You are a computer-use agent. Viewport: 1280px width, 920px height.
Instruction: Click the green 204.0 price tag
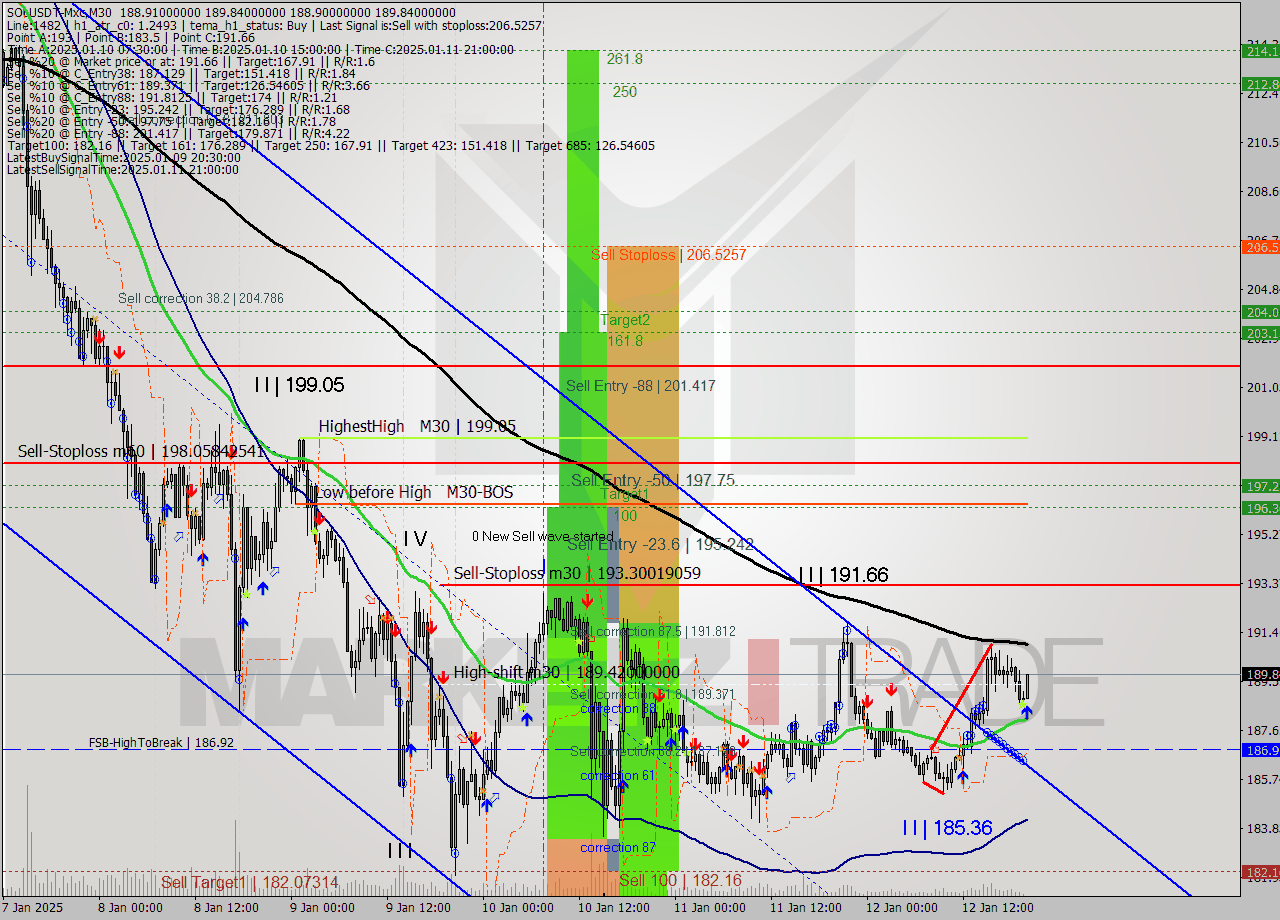click(1261, 312)
